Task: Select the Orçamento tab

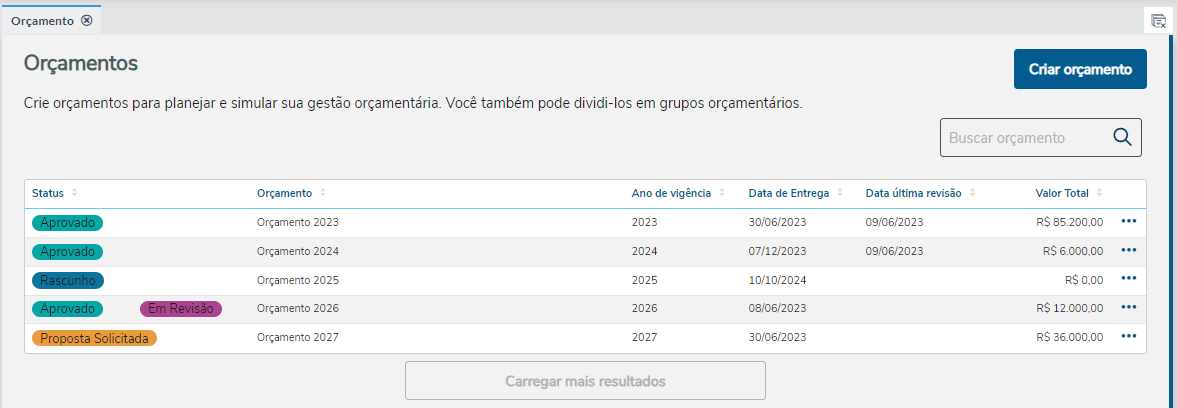Action: 43,20
